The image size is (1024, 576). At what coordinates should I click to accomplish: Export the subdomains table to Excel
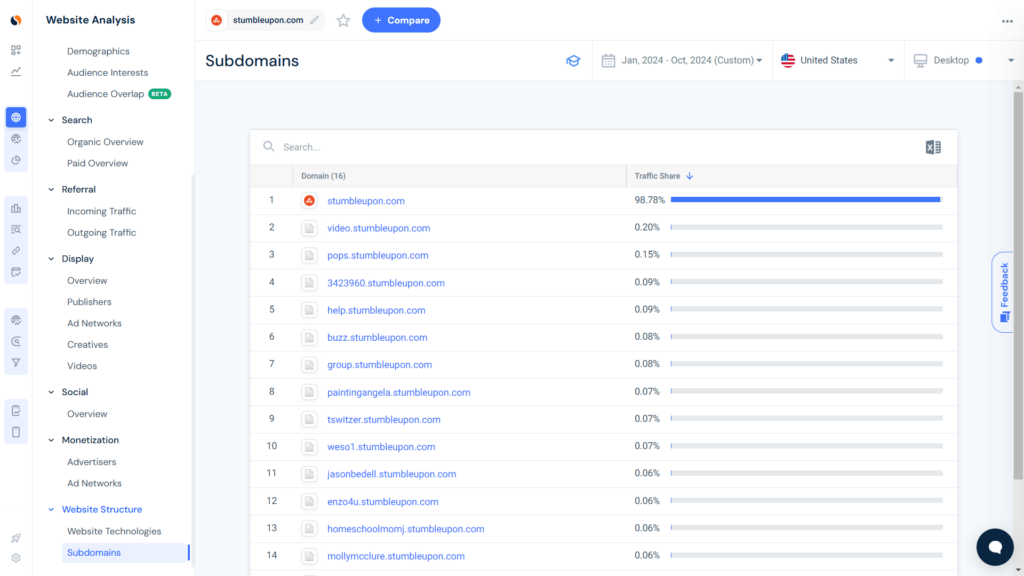933,146
